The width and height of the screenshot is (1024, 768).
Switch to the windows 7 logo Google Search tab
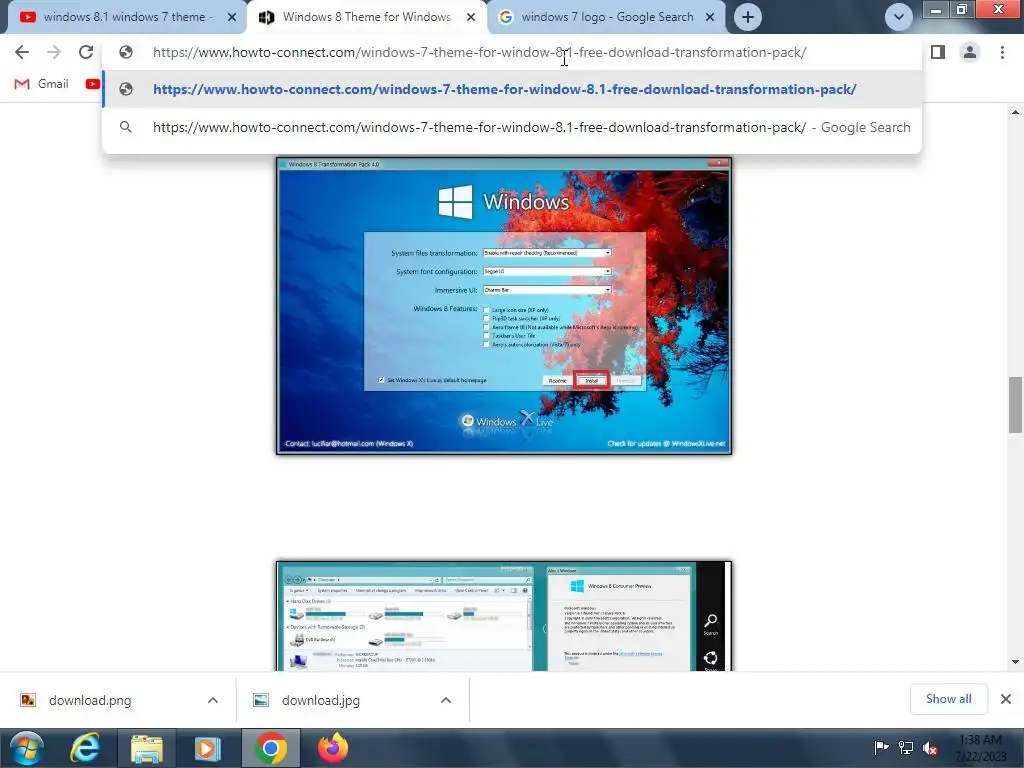point(606,17)
